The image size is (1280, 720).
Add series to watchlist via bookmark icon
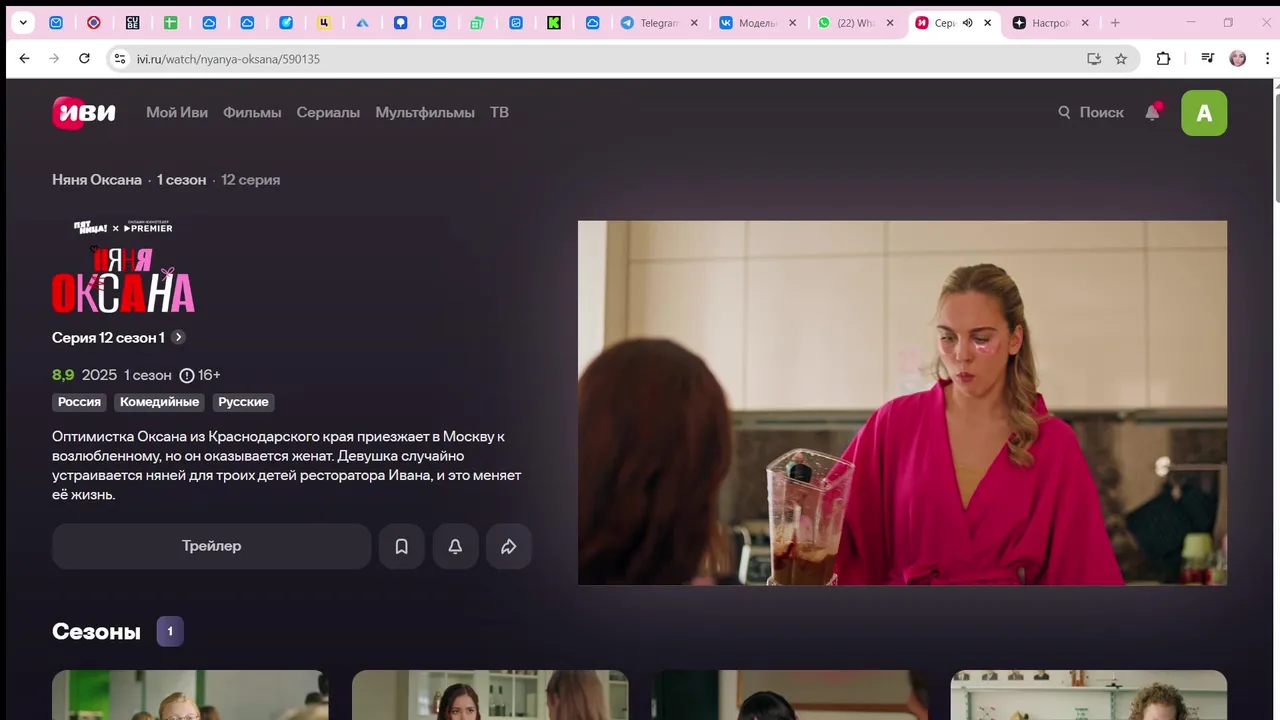tap(401, 546)
